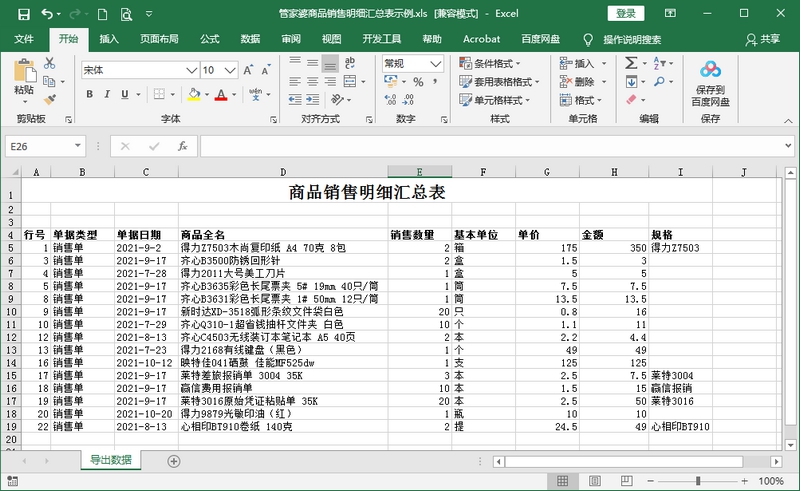The height and width of the screenshot is (491, 800).
Task: Click the Increase Indent icon
Action: click(x=313, y=100)
